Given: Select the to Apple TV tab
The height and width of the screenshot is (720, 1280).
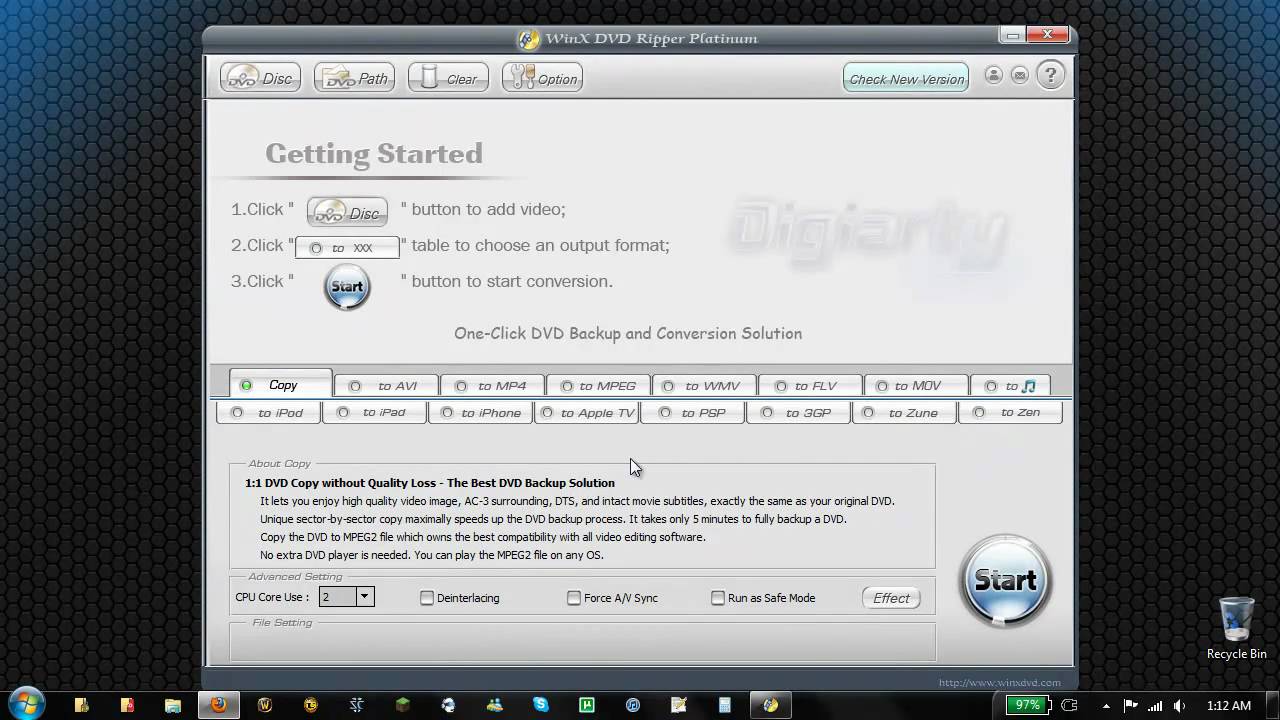Looking at the screenshot, I should [586, 412].
